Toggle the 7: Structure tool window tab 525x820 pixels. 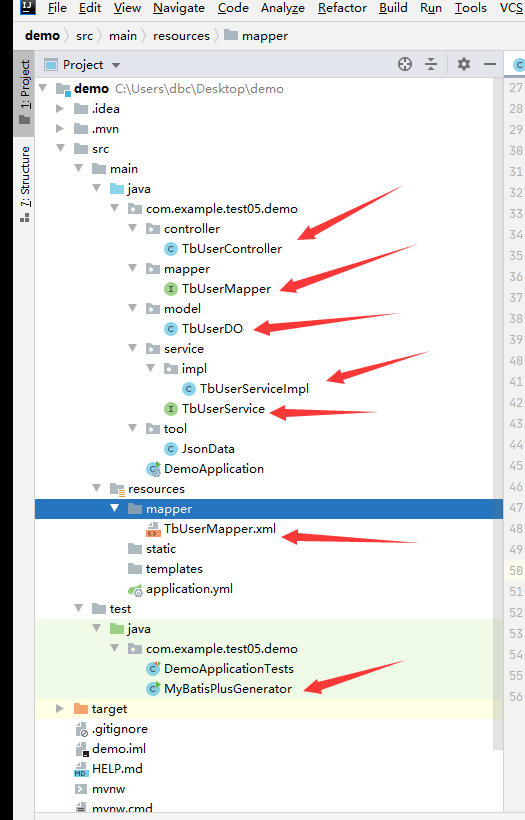coord(25,184)
